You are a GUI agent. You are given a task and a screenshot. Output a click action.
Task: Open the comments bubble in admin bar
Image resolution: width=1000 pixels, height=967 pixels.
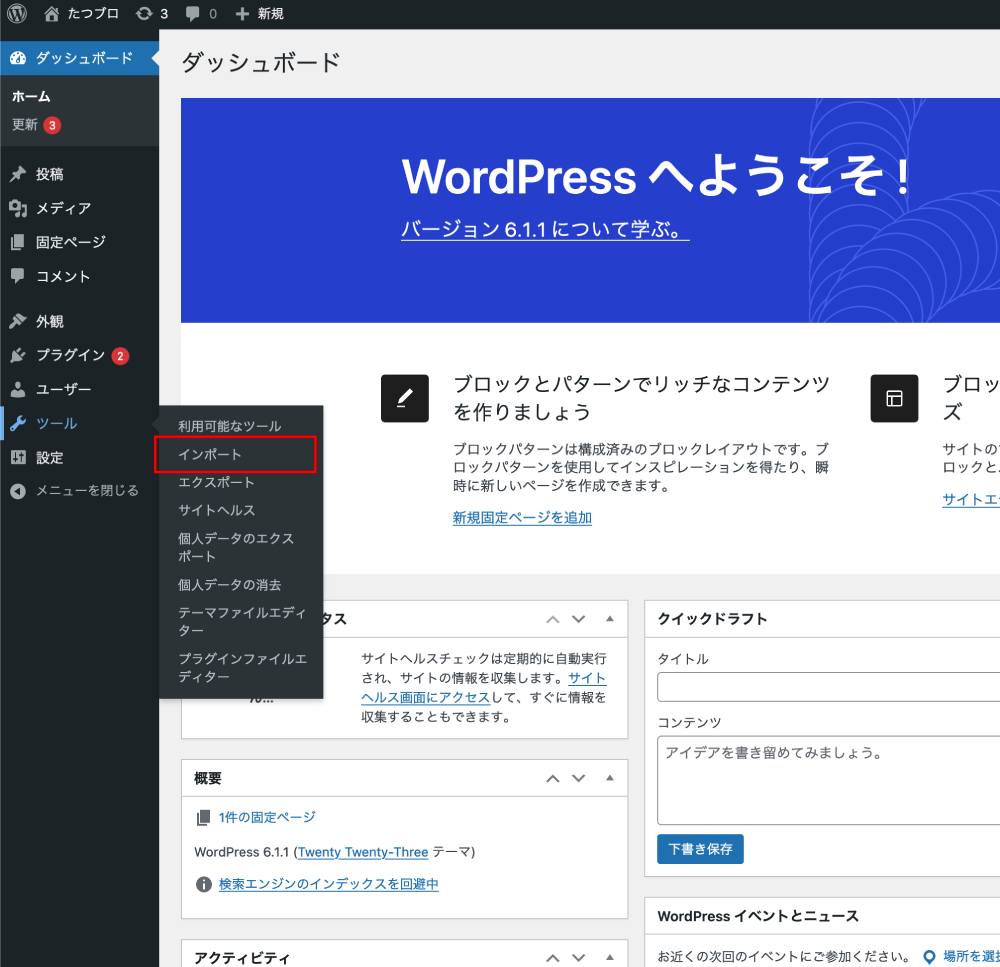192,13
